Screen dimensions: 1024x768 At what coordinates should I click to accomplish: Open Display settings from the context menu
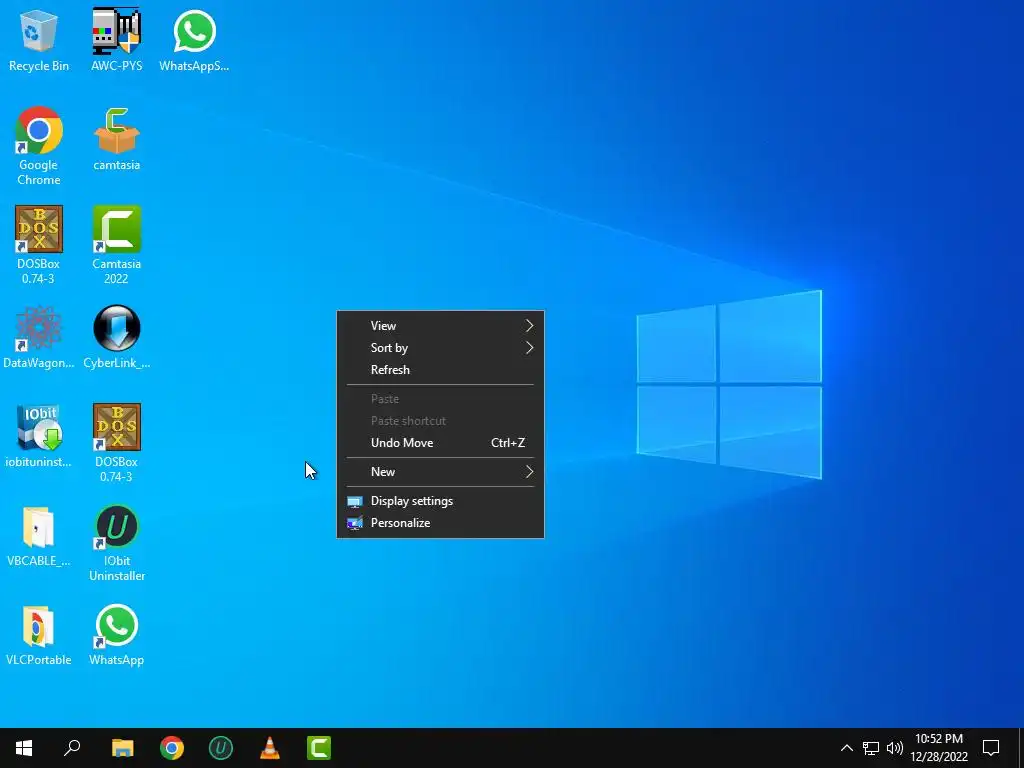pos(440,501)
